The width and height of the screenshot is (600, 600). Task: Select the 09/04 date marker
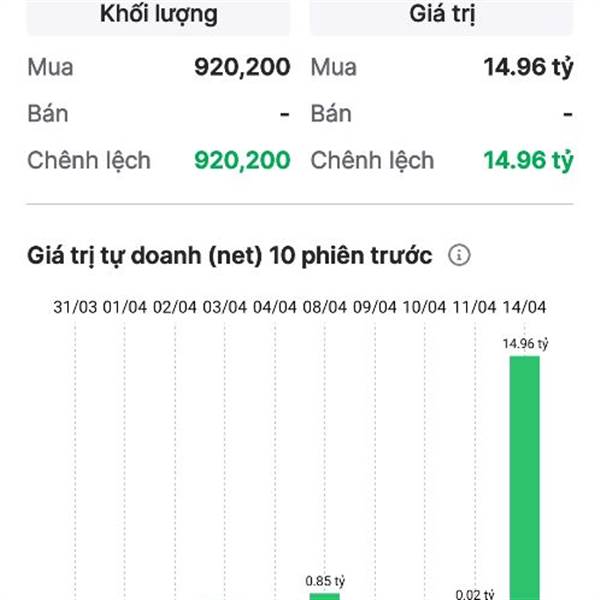point(375,307)
